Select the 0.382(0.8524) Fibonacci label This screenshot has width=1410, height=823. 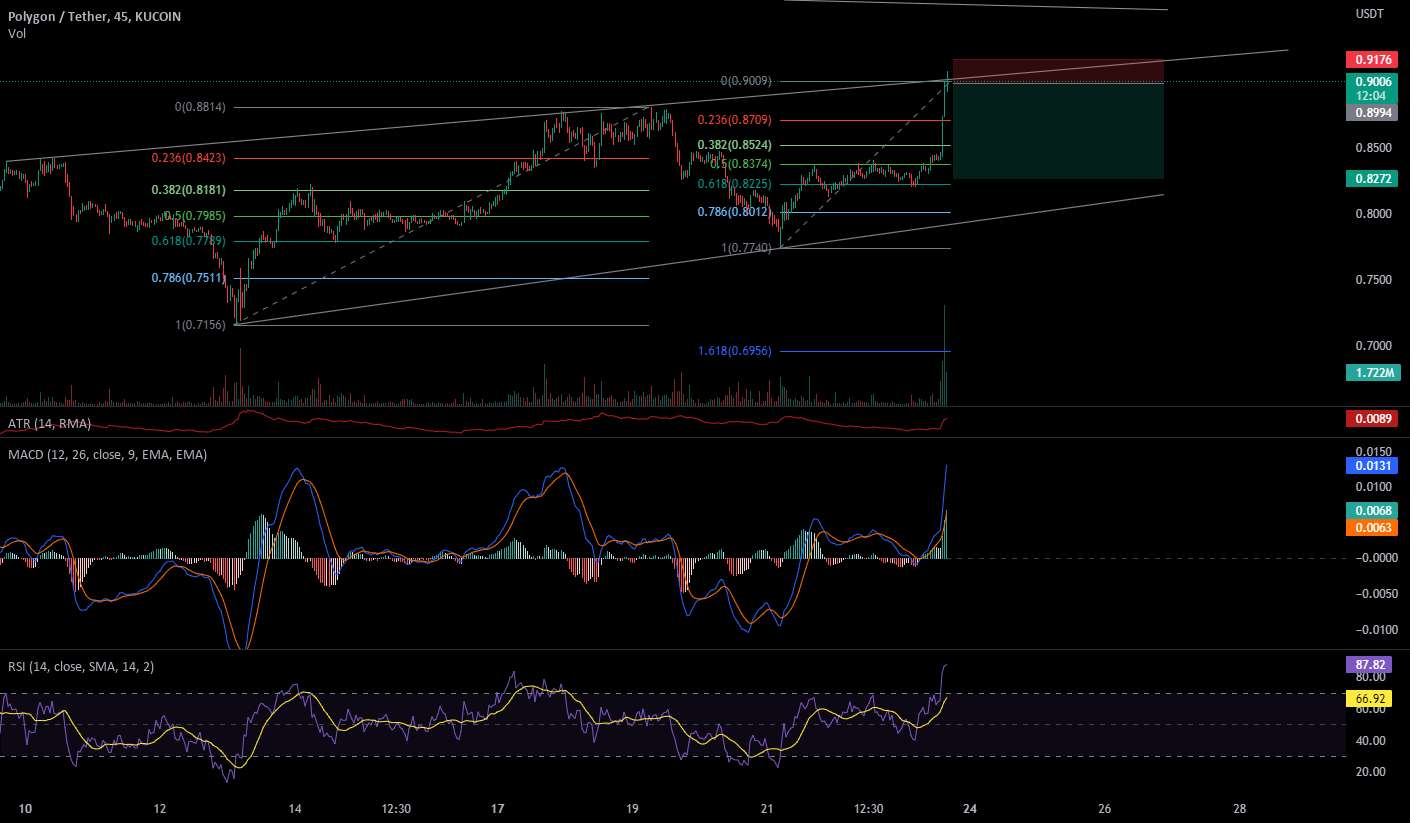(x=734, y=145)
